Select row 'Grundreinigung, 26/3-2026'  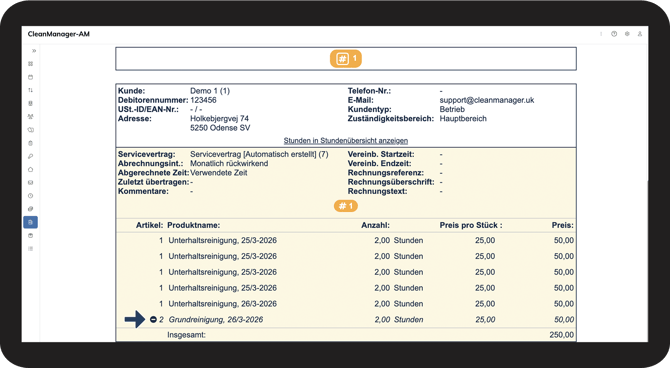click(x=346, y=320)
